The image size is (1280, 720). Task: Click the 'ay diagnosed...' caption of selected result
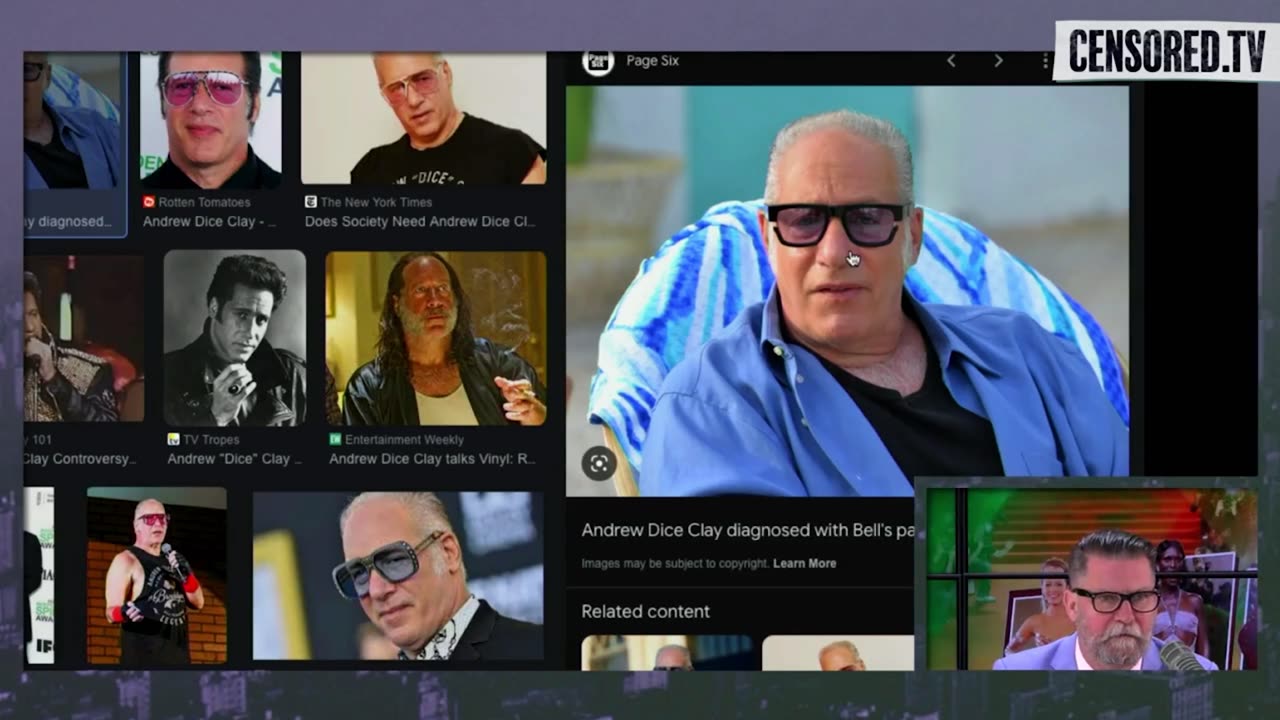tap(68, 222)
